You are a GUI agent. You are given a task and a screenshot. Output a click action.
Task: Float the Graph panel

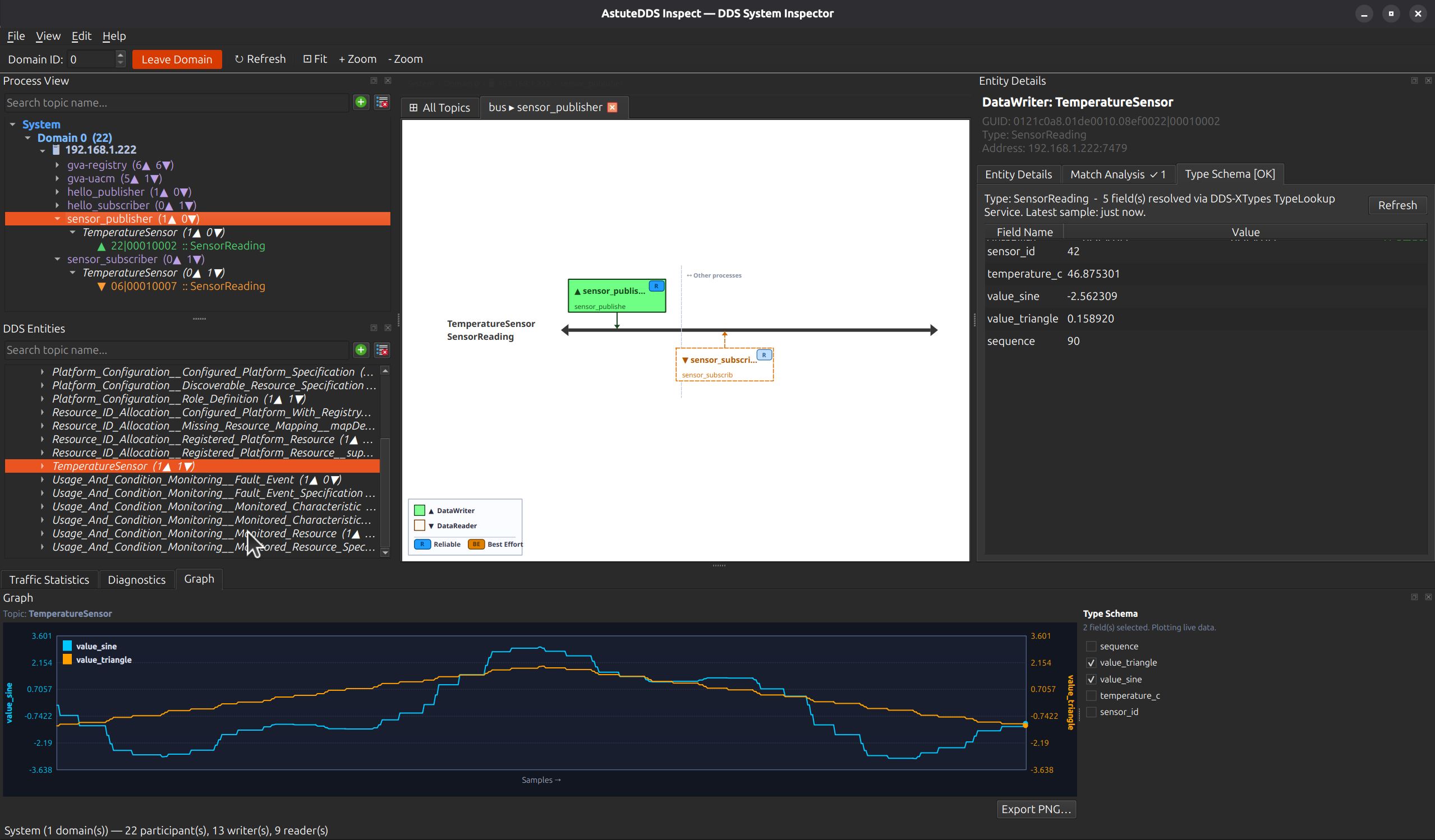click(x=1414, y=597)
